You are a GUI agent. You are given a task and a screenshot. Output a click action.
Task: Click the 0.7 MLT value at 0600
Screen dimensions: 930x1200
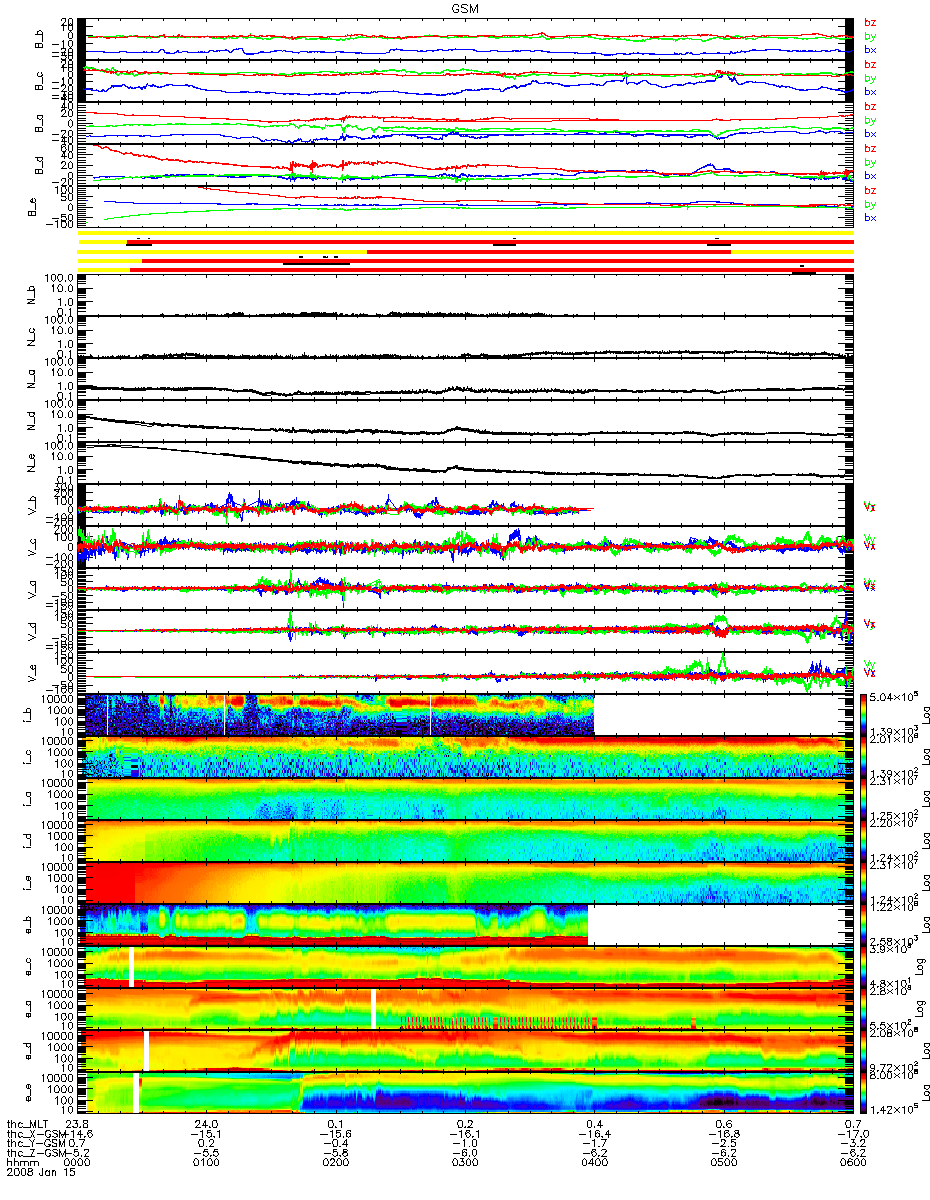[852, 1123]
